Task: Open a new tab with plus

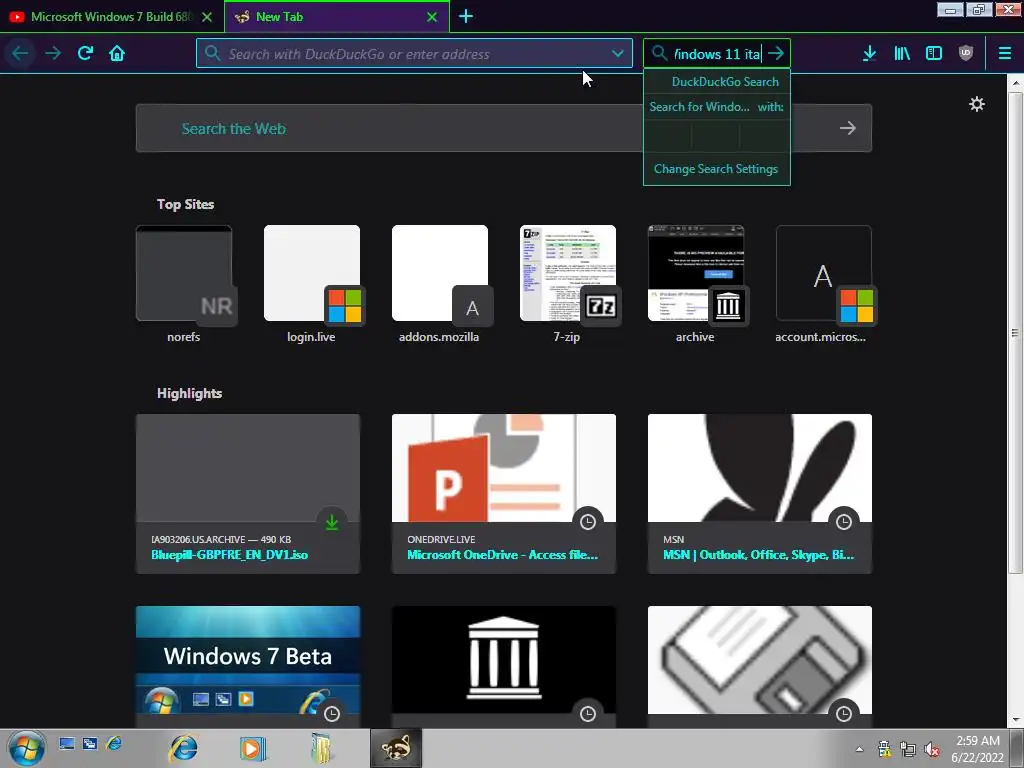Action: 466,16
